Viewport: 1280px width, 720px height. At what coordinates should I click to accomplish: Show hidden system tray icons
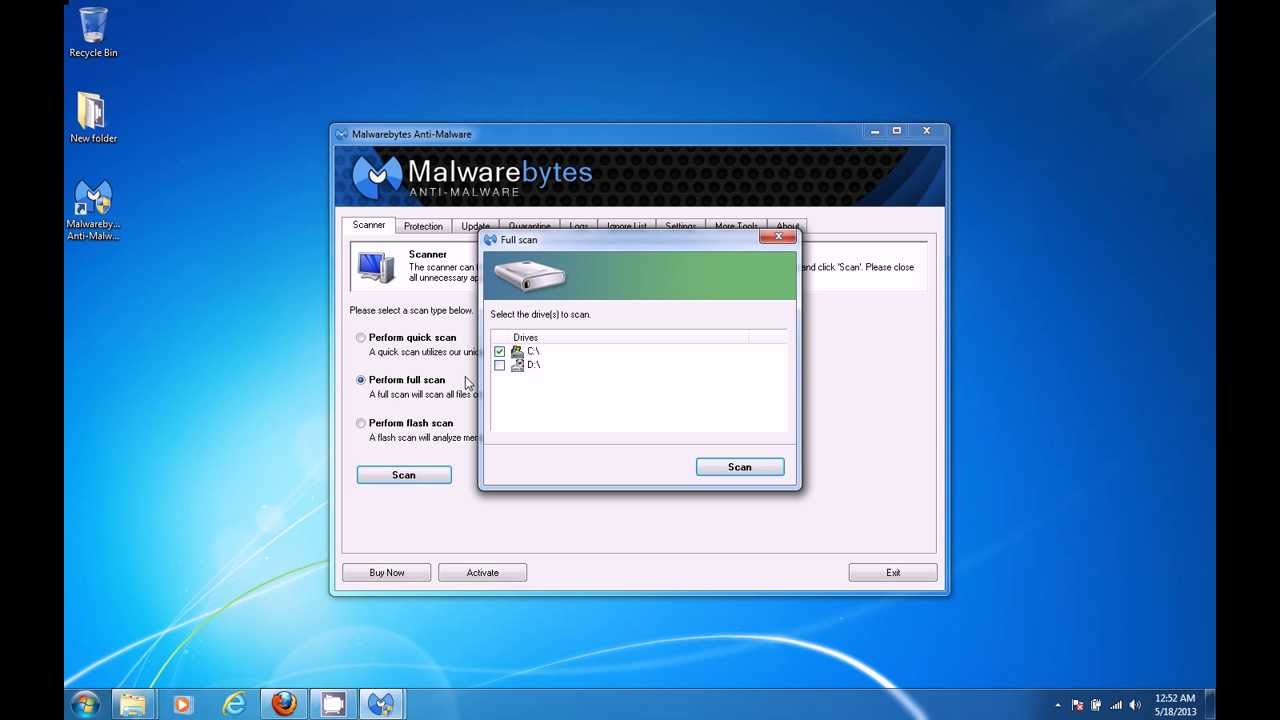tap(1058, 705)
